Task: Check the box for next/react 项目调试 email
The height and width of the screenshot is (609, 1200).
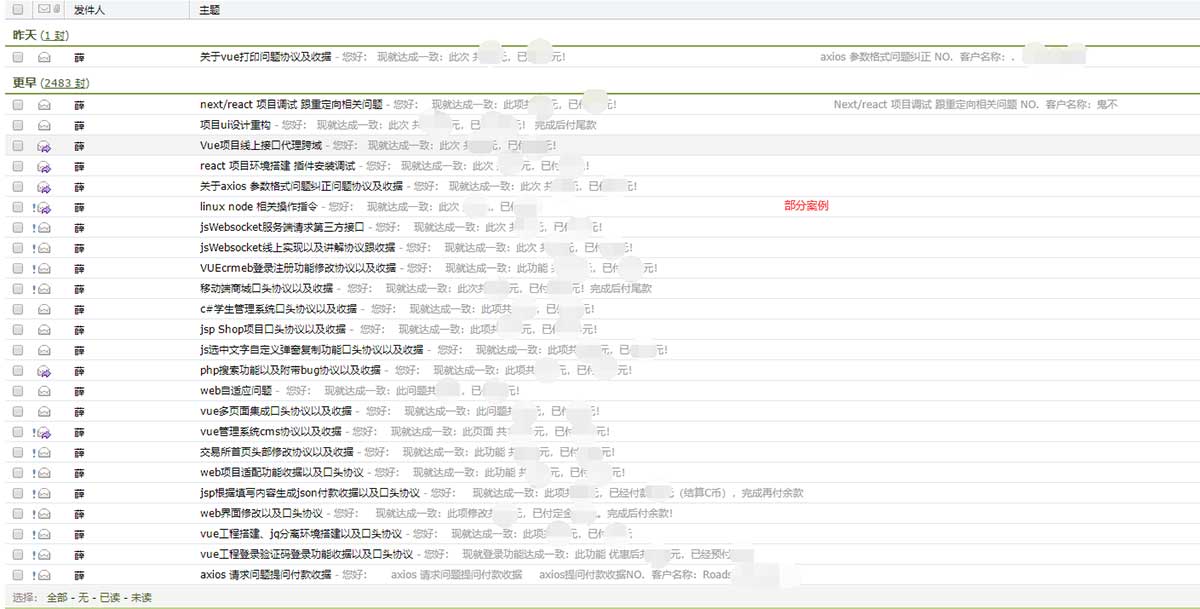Action: (18, 105)
